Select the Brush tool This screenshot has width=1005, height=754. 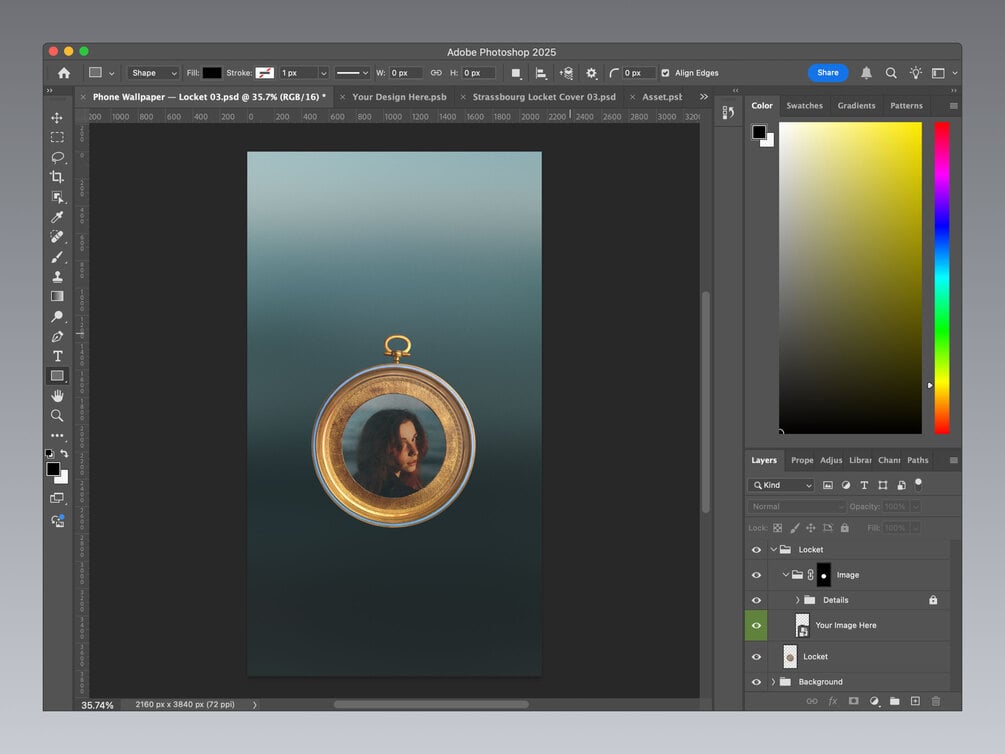pyautogui.click(x=57, y=256)
